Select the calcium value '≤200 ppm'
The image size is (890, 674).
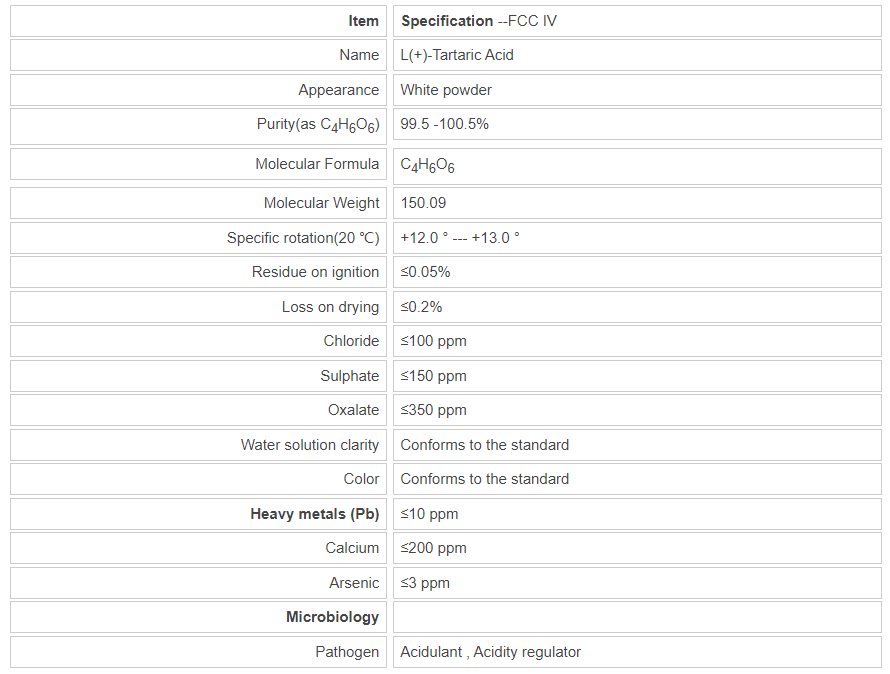point(433,548)
